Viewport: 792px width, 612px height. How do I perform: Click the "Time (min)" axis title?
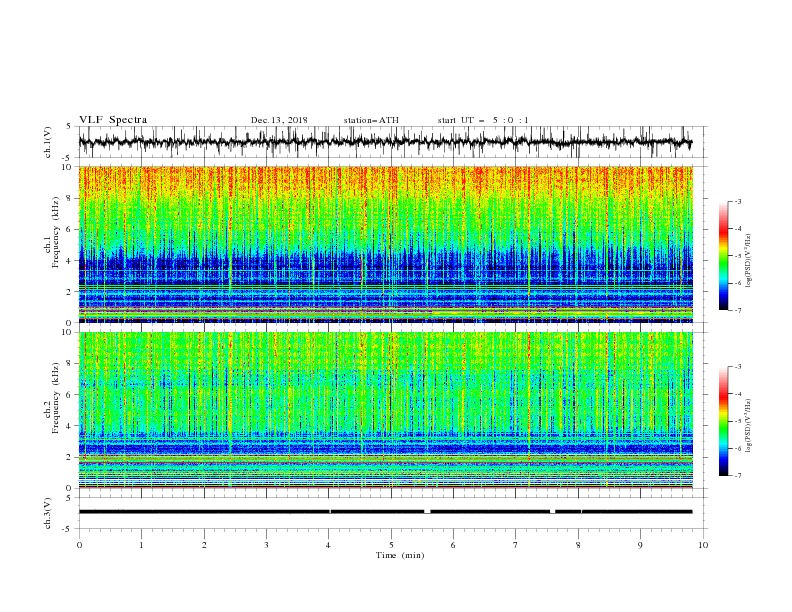click(x=400, y=555)
